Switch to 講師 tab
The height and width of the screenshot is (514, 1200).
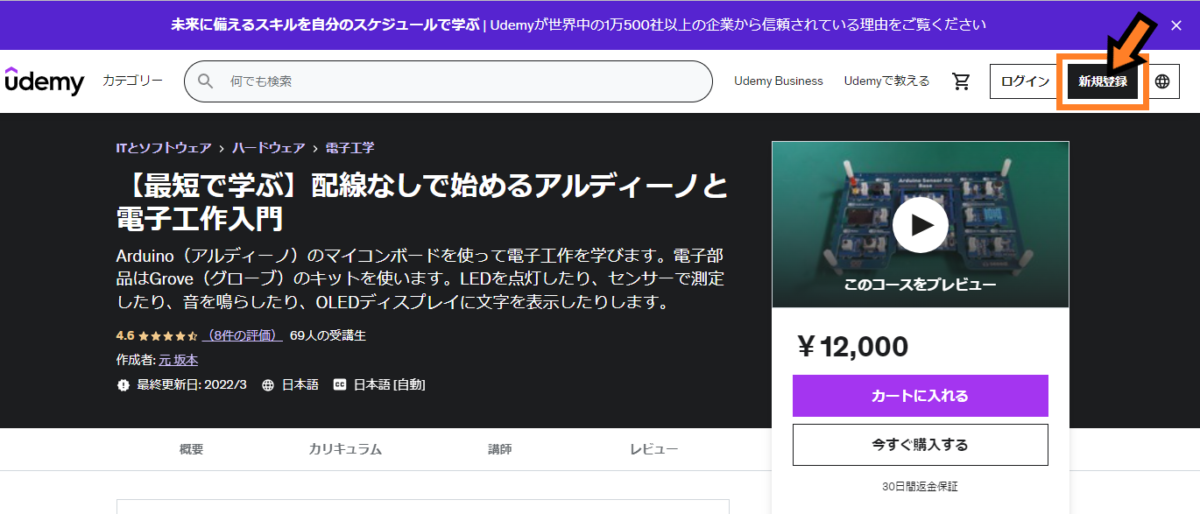[x=500, y=450]
